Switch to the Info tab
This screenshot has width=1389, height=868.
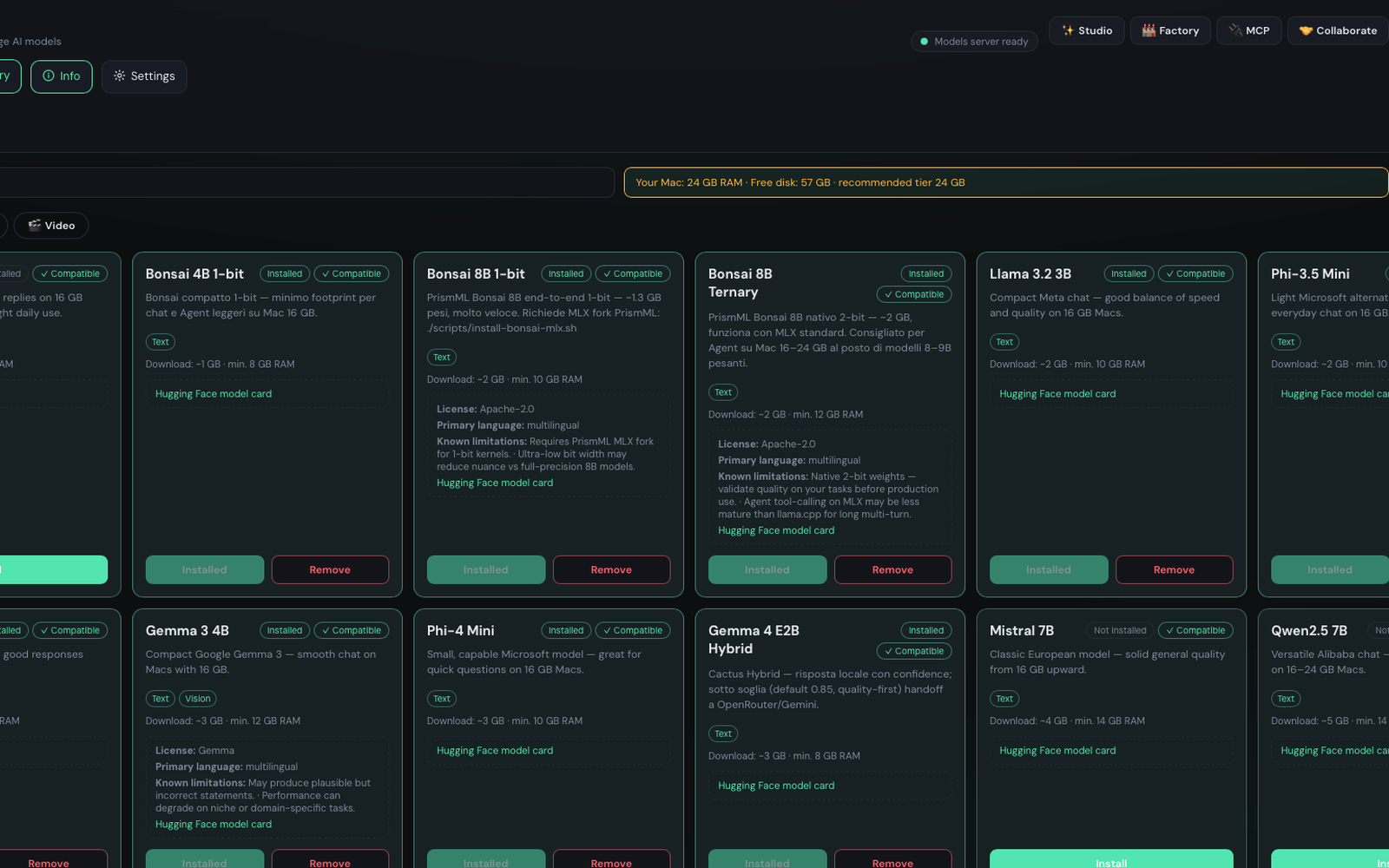click(x=62, y=76)
